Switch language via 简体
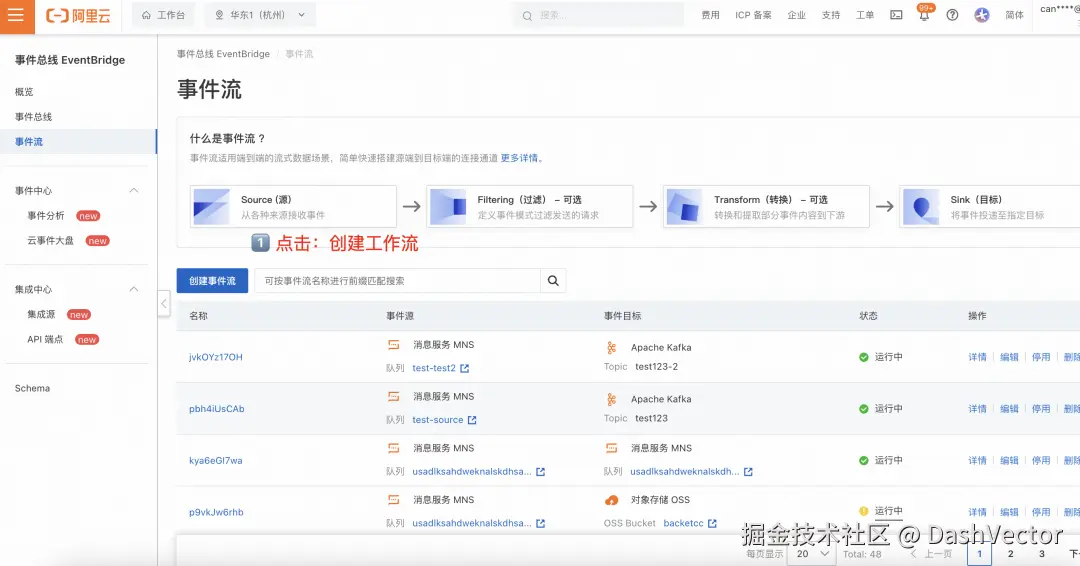This screenshot has height=566, width=1080. pyautogui.click(x=1015, y=15)
